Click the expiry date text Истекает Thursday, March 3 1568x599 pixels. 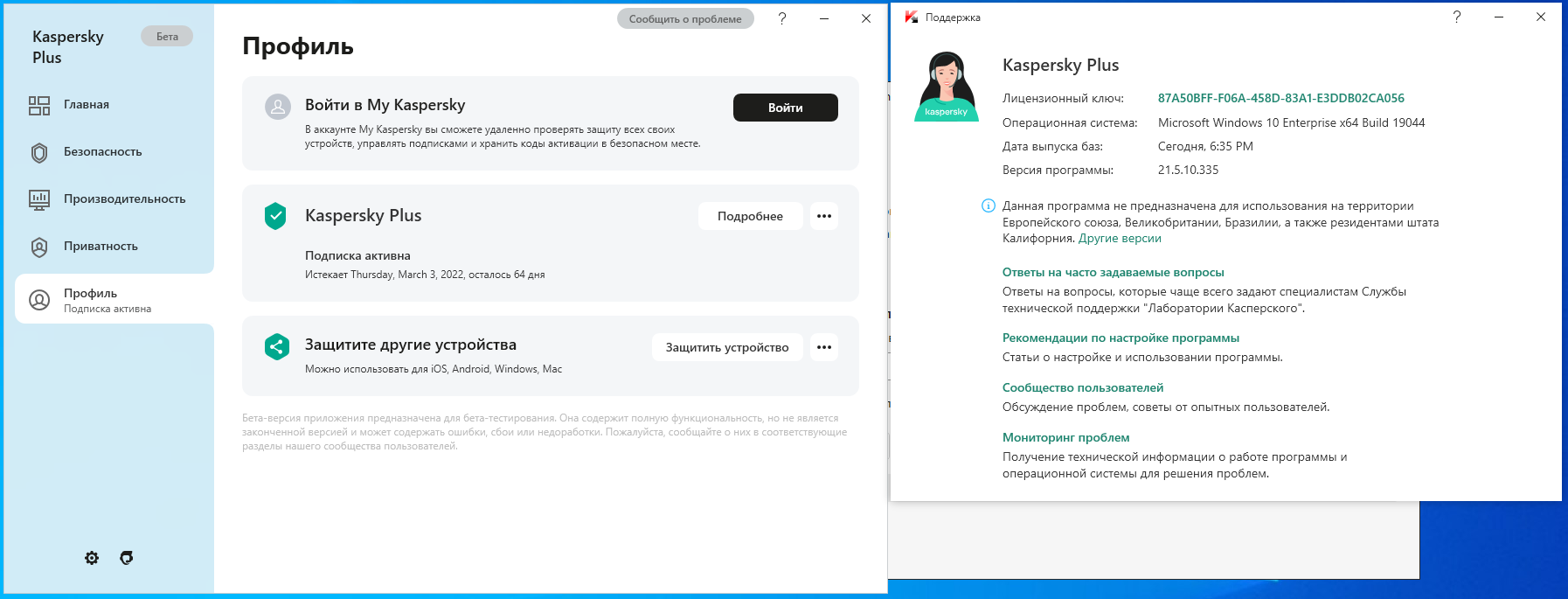tap(425, 275)
